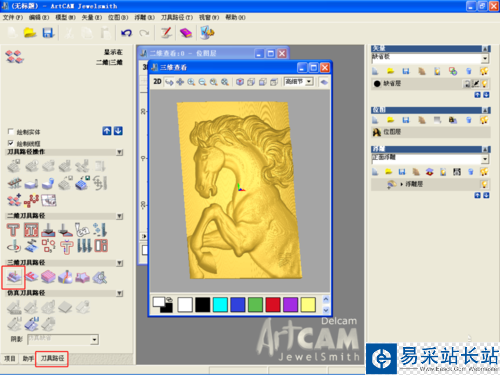Zoom in using the 3D view toolbar magnifier
Viewport: 500px width, 375px height.
[x=191, y=82]
